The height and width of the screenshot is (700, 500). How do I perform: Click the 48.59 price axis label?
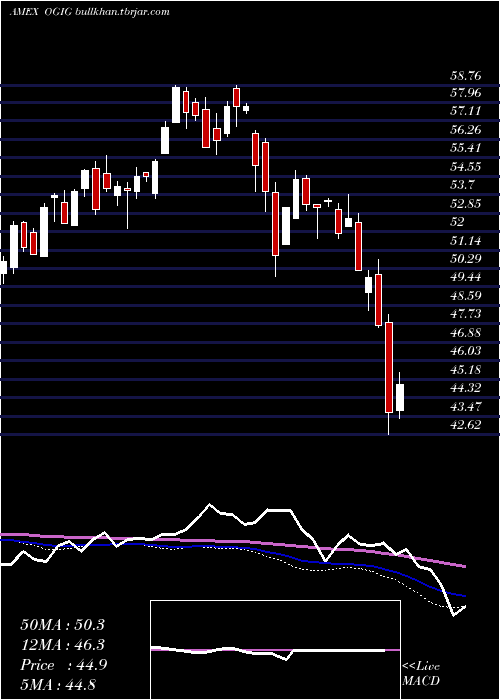click(465, 296)
